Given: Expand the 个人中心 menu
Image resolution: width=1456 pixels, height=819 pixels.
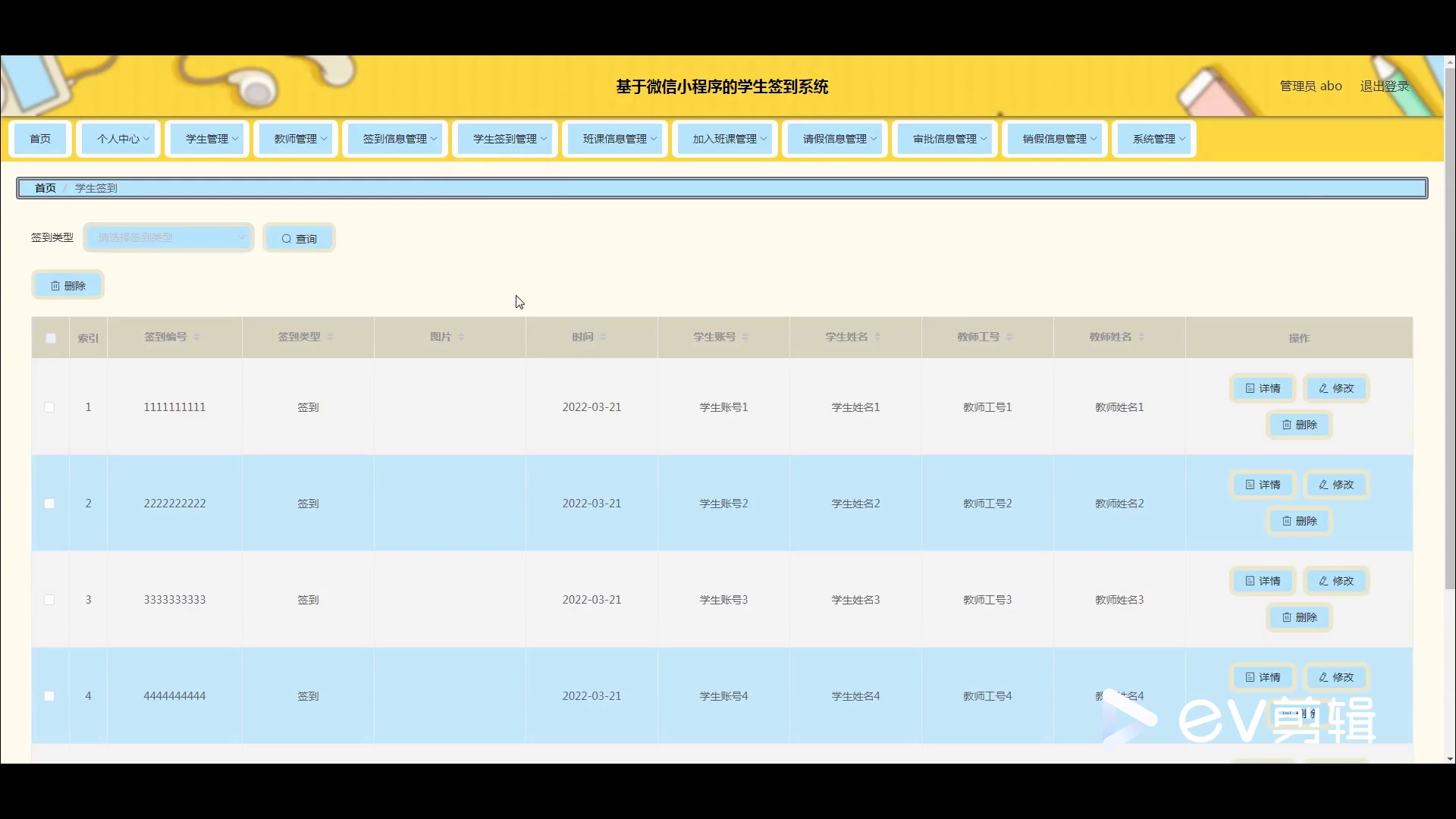Looking at the screenshot, I should (118, 139).
